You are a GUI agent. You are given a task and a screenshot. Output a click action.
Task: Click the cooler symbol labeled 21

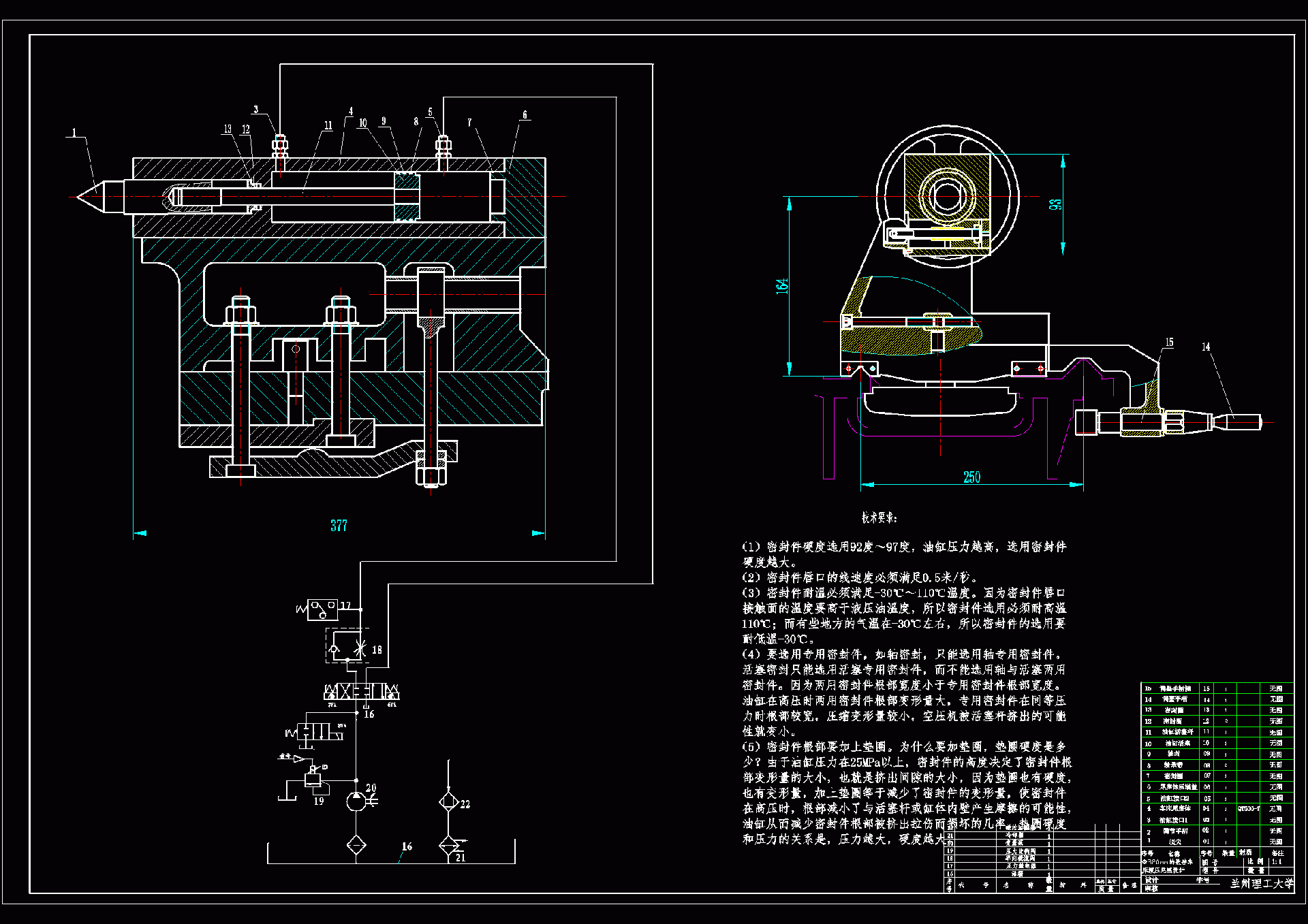coord(448,846)
